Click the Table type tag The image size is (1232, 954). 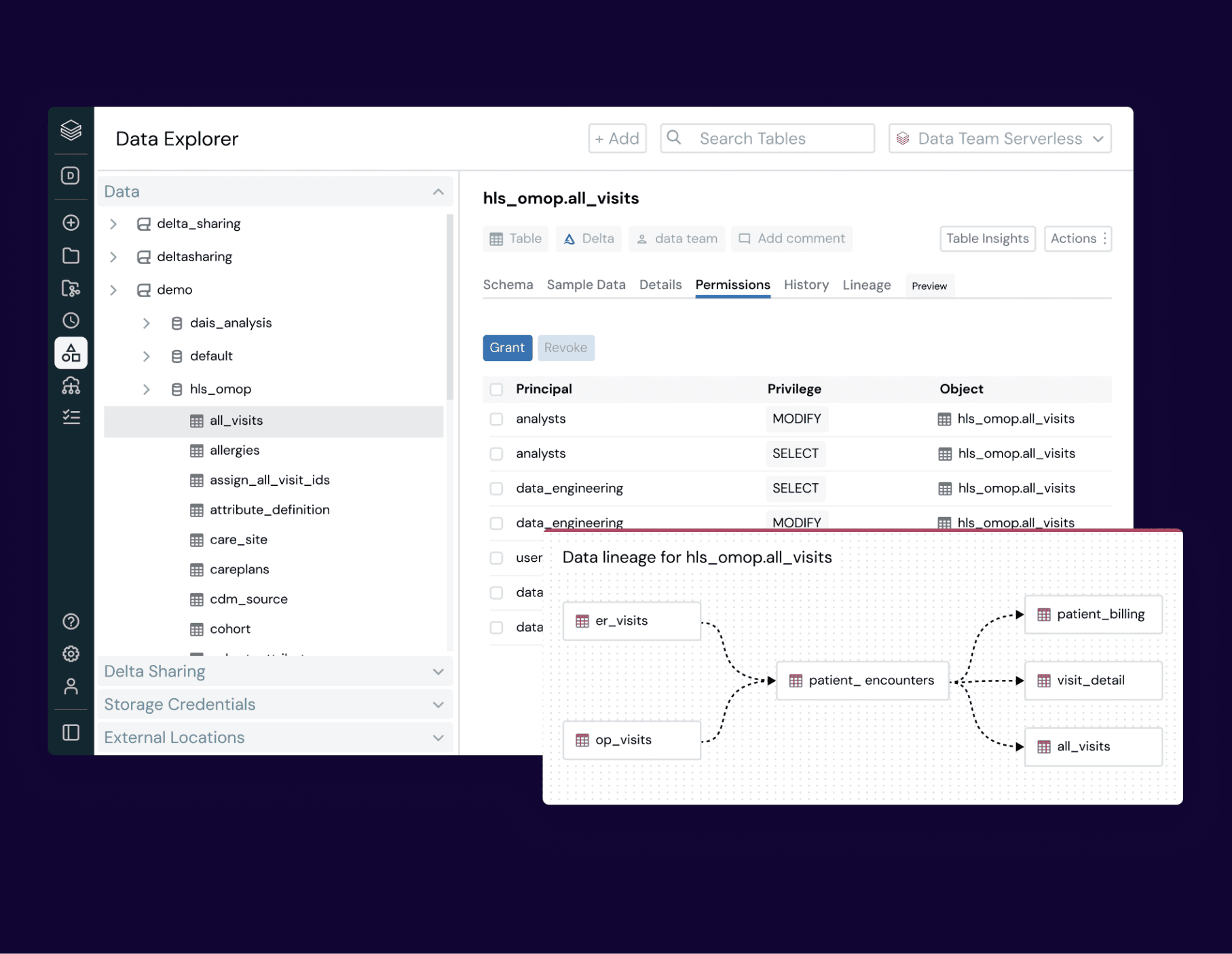[516, 239]
